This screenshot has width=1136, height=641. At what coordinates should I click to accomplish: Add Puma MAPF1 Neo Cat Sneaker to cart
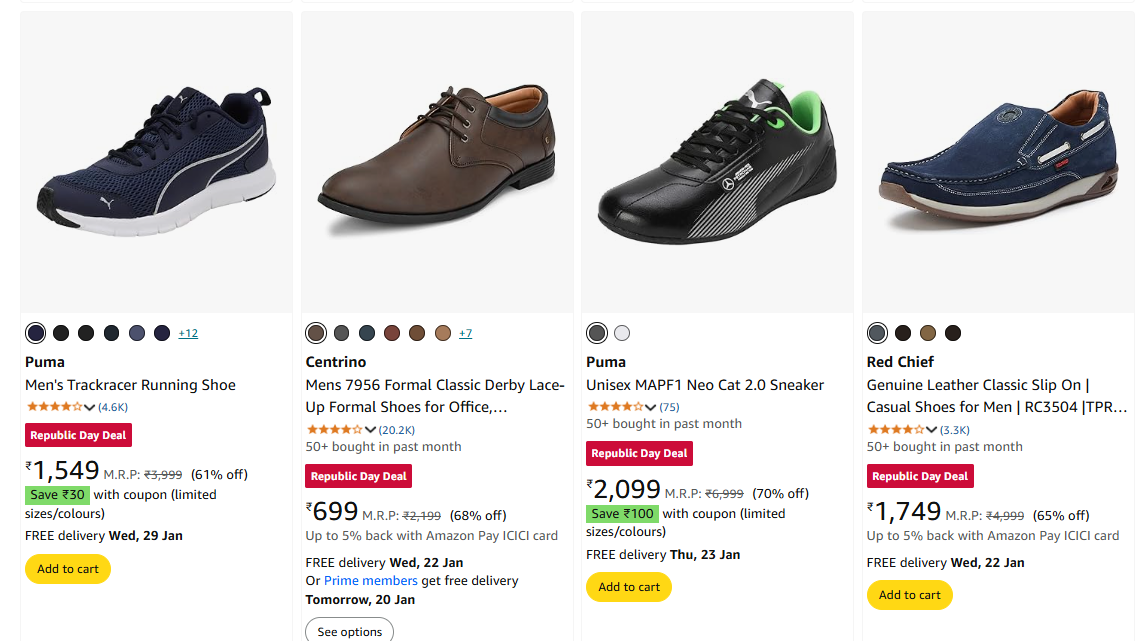click(x=629, y=587)
